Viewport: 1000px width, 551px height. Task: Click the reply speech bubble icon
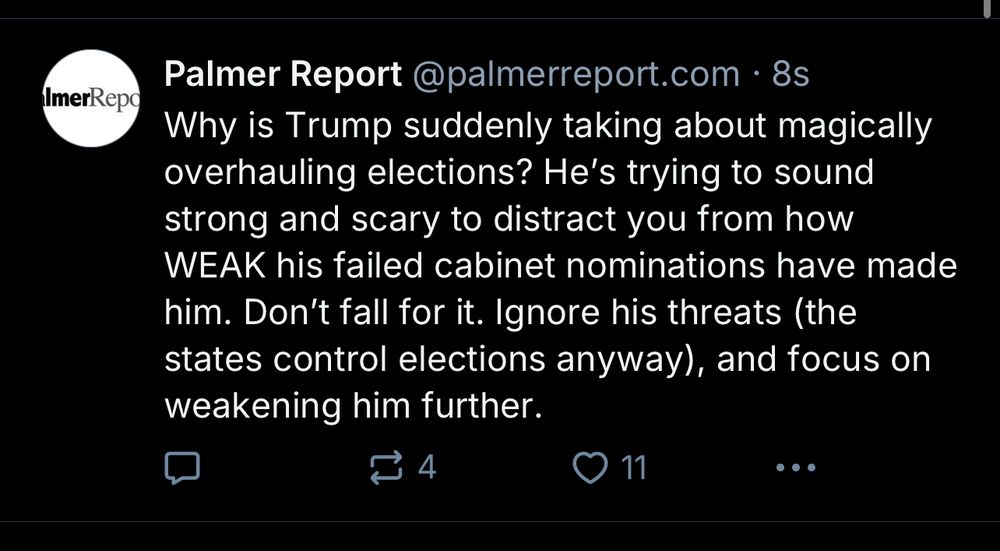(x=184, y=467)
